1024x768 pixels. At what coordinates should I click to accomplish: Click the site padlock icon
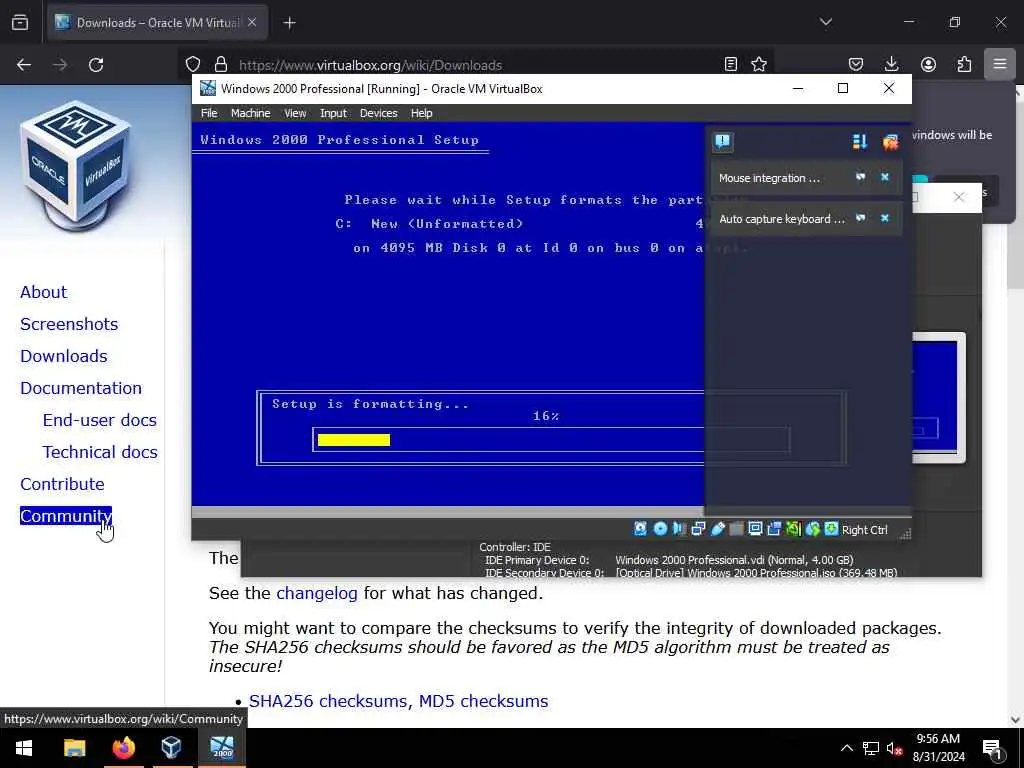coord(221,64)
